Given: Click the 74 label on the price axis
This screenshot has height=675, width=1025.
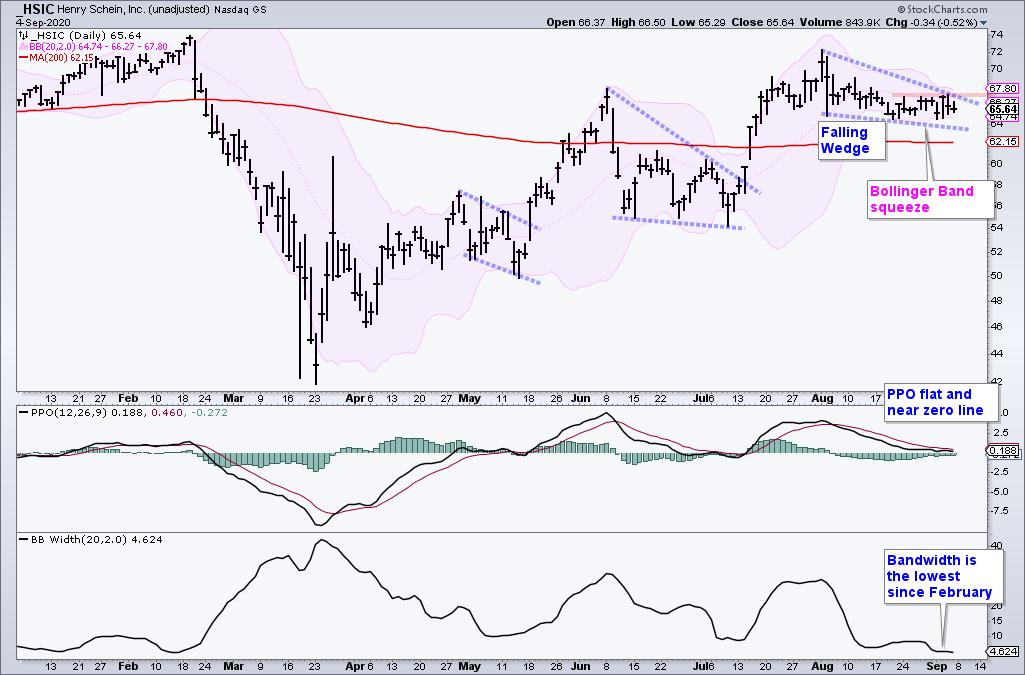Looking at the screenshot, I should [996, 35].
